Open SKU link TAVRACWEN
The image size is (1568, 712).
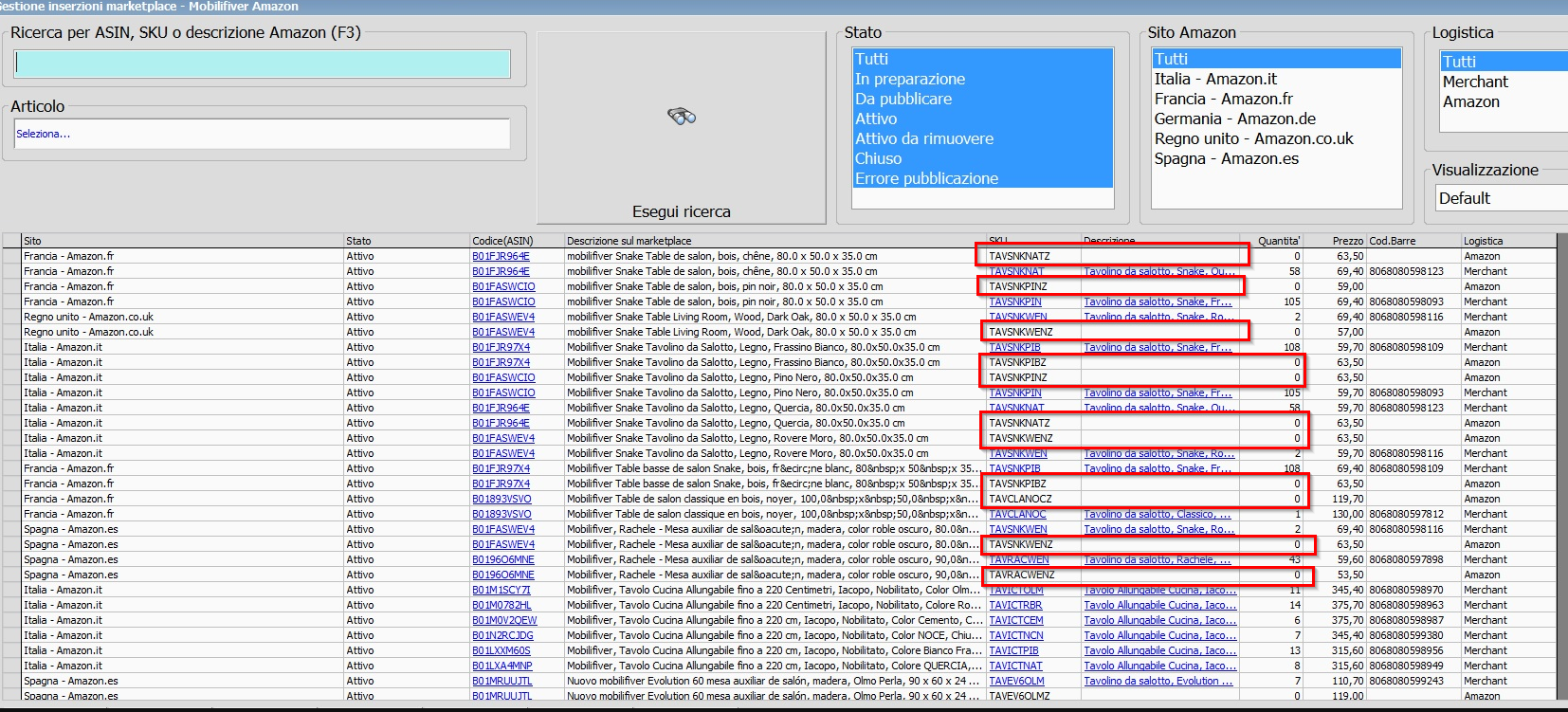[1018, 559]
